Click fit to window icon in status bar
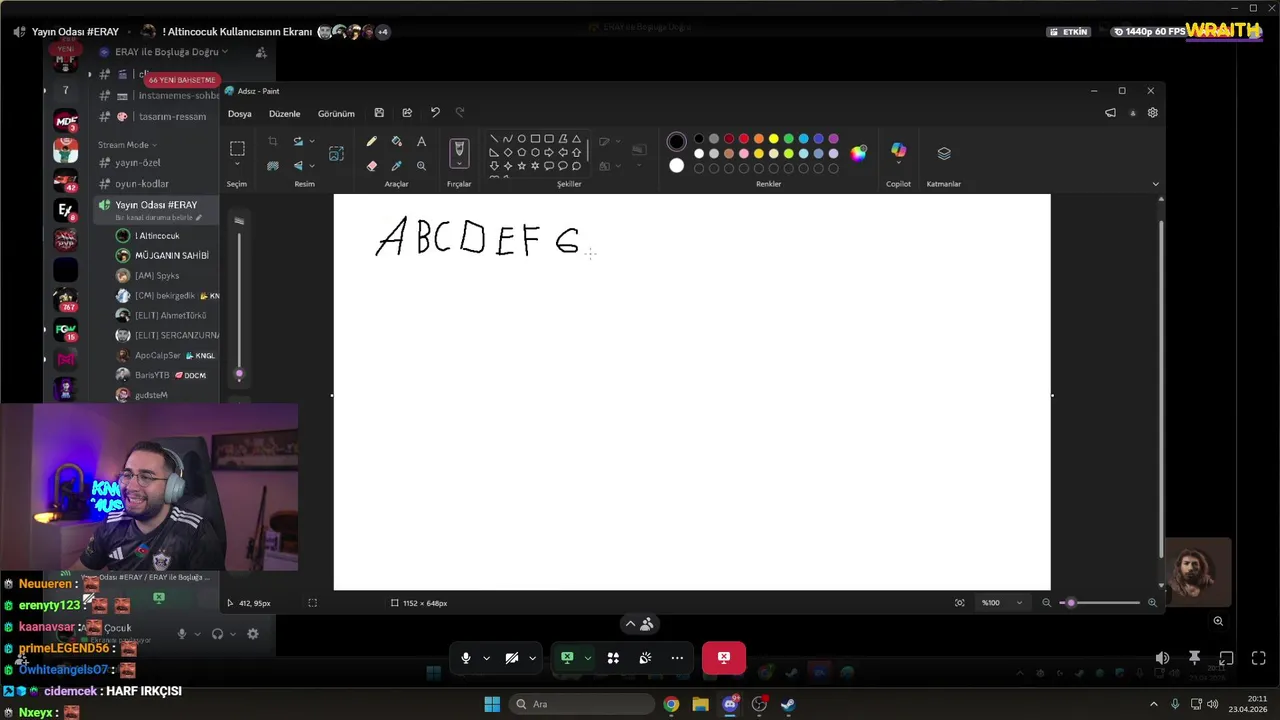The width and height of the screenshot is (1280, 720). click(960, 603)
